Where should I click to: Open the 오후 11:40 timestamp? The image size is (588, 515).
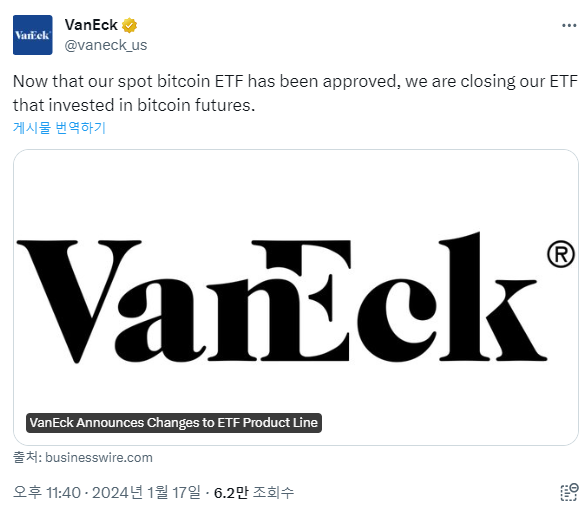(x=47, y=492)
